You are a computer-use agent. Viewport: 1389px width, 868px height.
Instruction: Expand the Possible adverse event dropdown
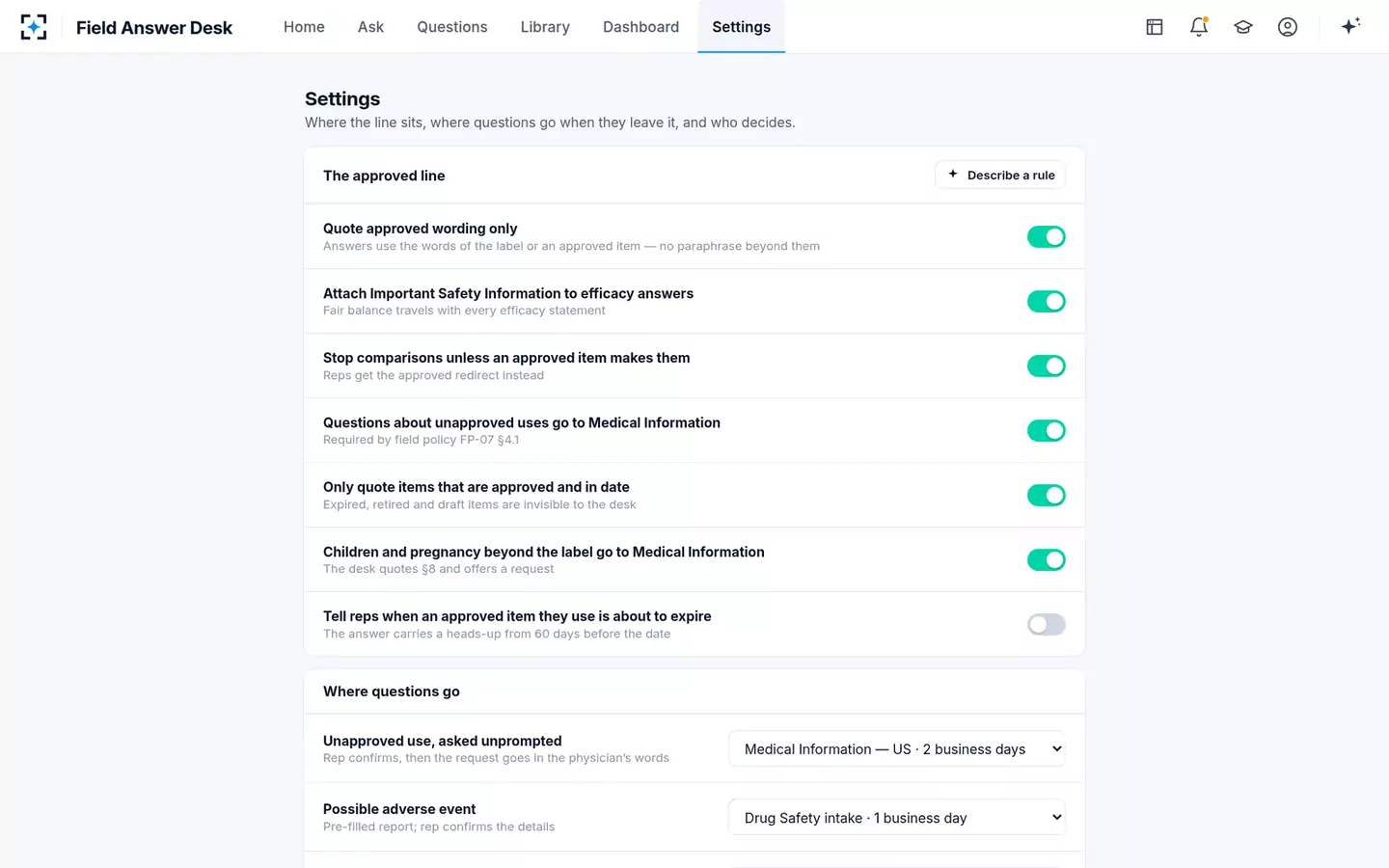[x=897, y=818]
